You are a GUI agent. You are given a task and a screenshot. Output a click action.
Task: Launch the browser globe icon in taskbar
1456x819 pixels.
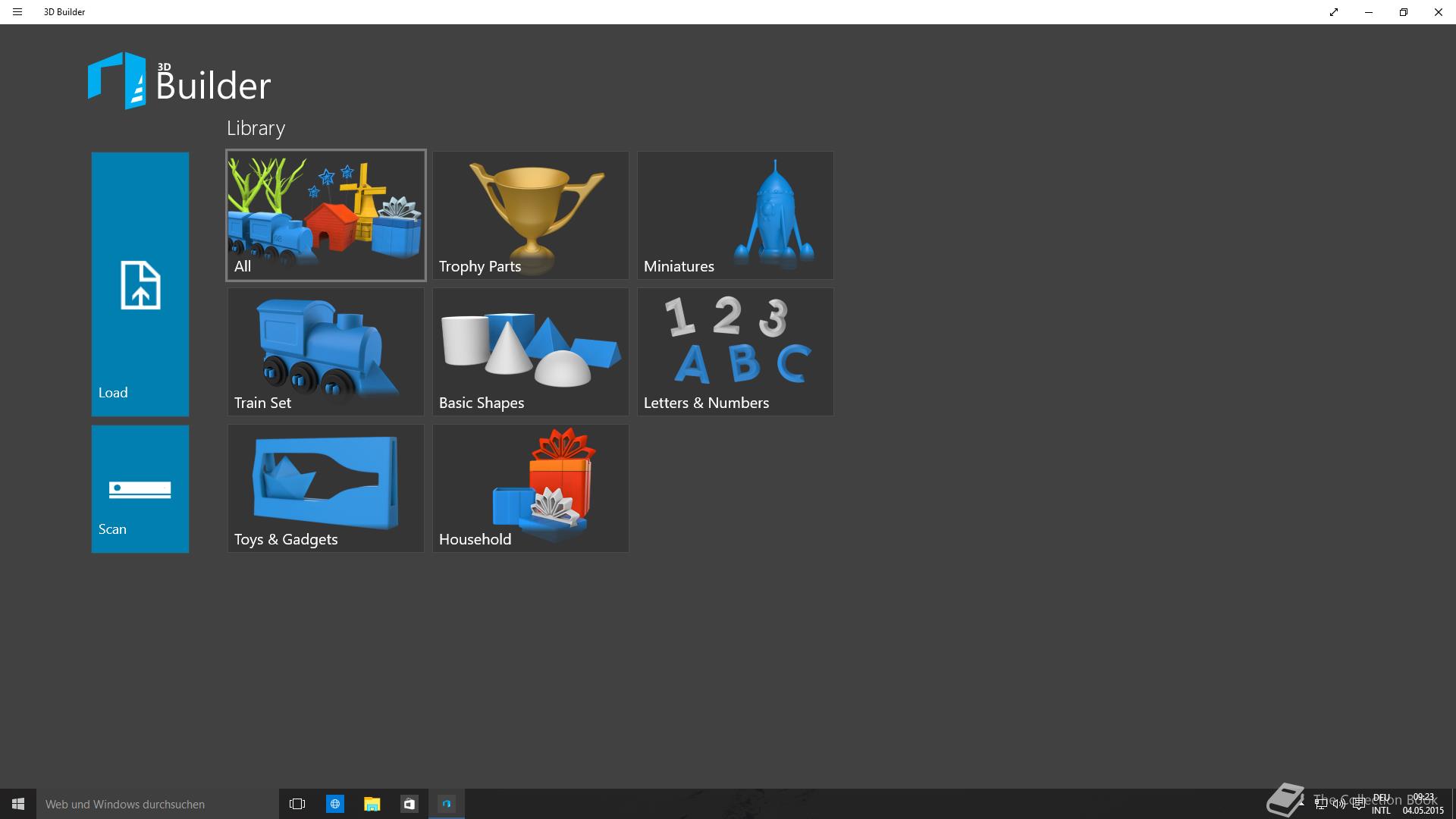pos(334,804)
